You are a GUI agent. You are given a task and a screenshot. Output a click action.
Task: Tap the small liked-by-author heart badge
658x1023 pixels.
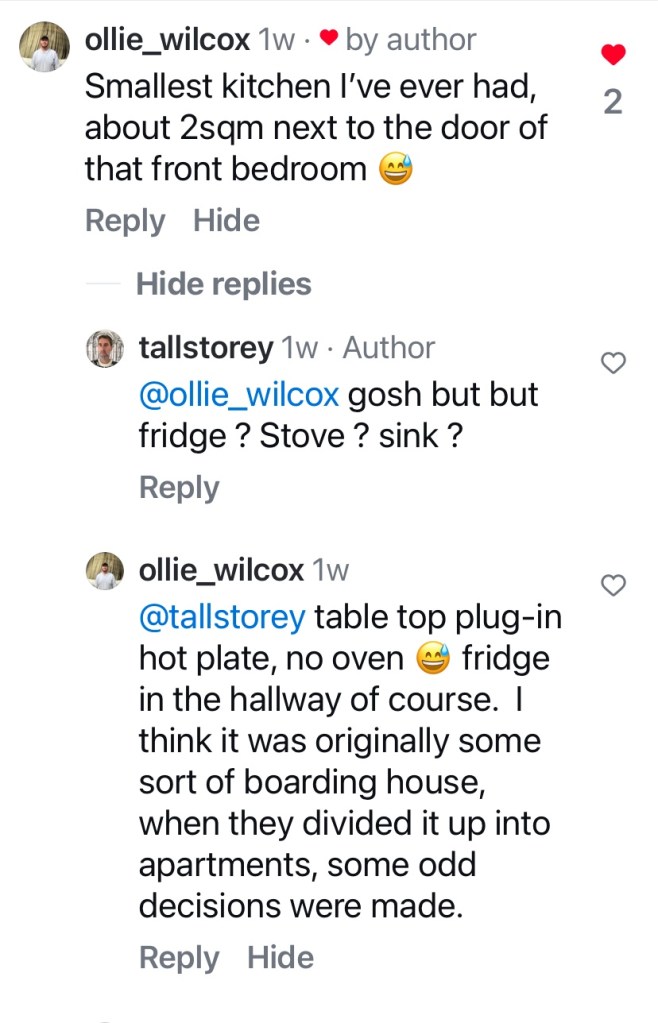click(329, 40)
